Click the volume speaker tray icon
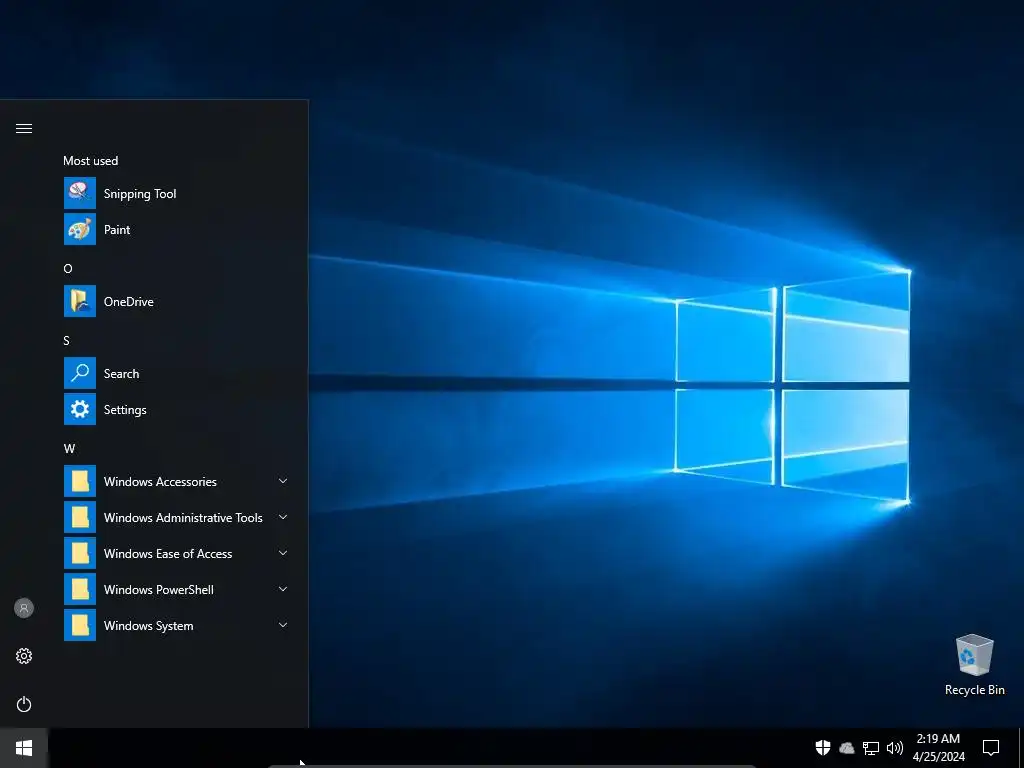The width and height of the screenshot is (1024, 768). [895, 748]
